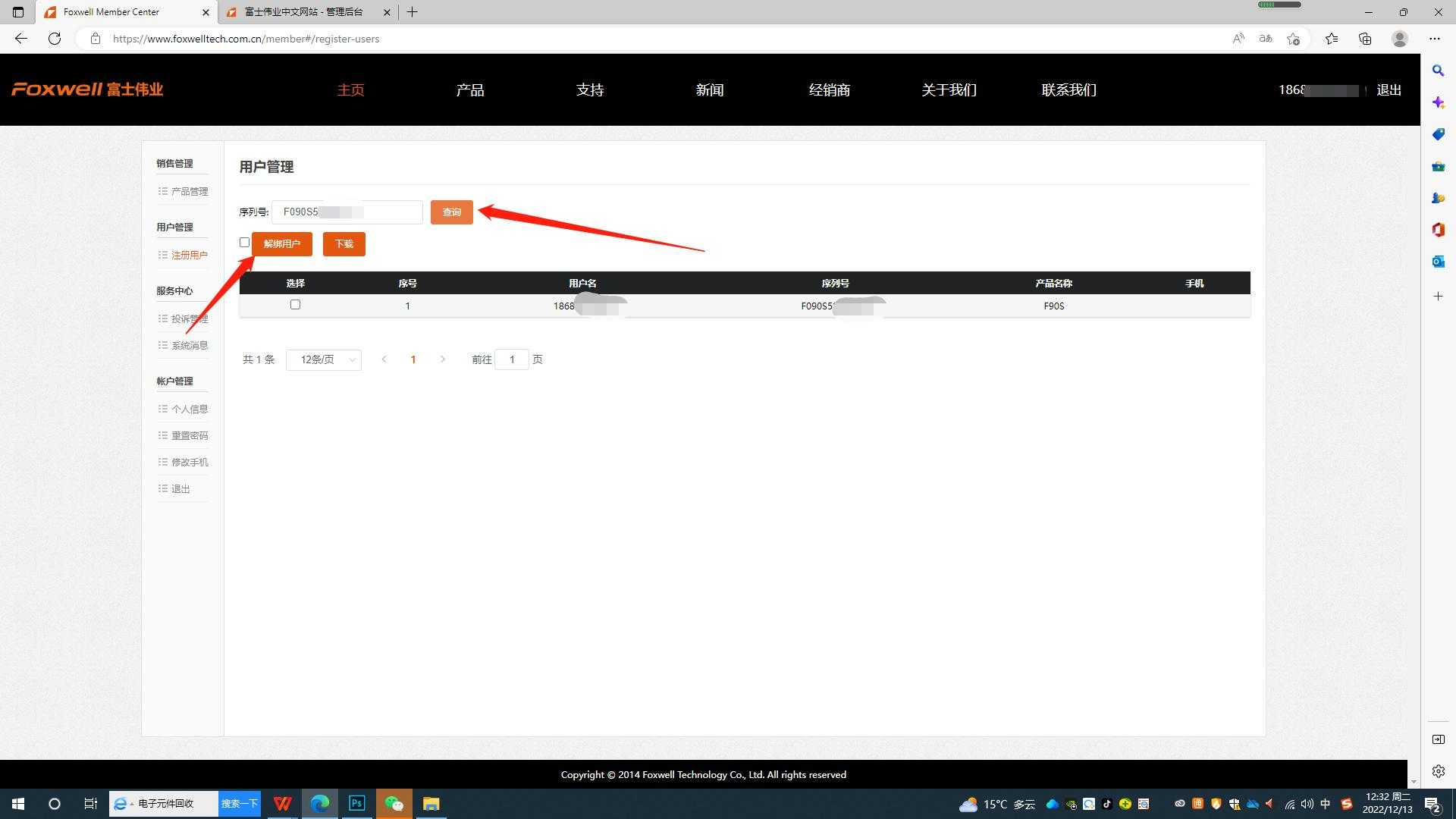Go to next page arrow in pagination
This screenshot has width=1456, height=819.
[443, 359]
